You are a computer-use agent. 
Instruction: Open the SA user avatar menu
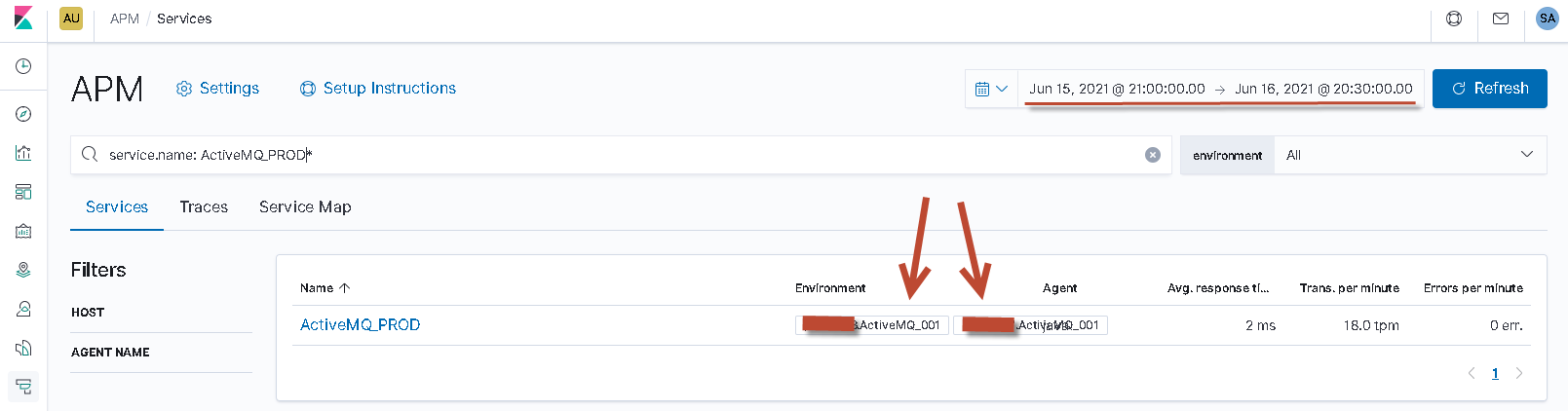(x=1547, y=19)
